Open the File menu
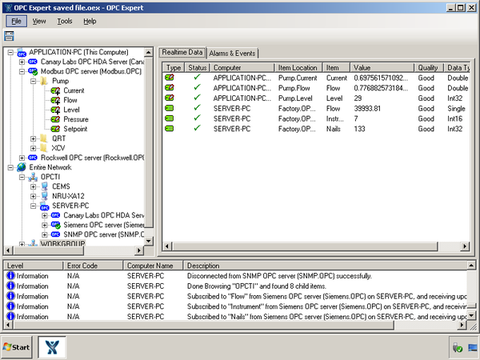Screen dimensions: 480x360 point(16,21)
